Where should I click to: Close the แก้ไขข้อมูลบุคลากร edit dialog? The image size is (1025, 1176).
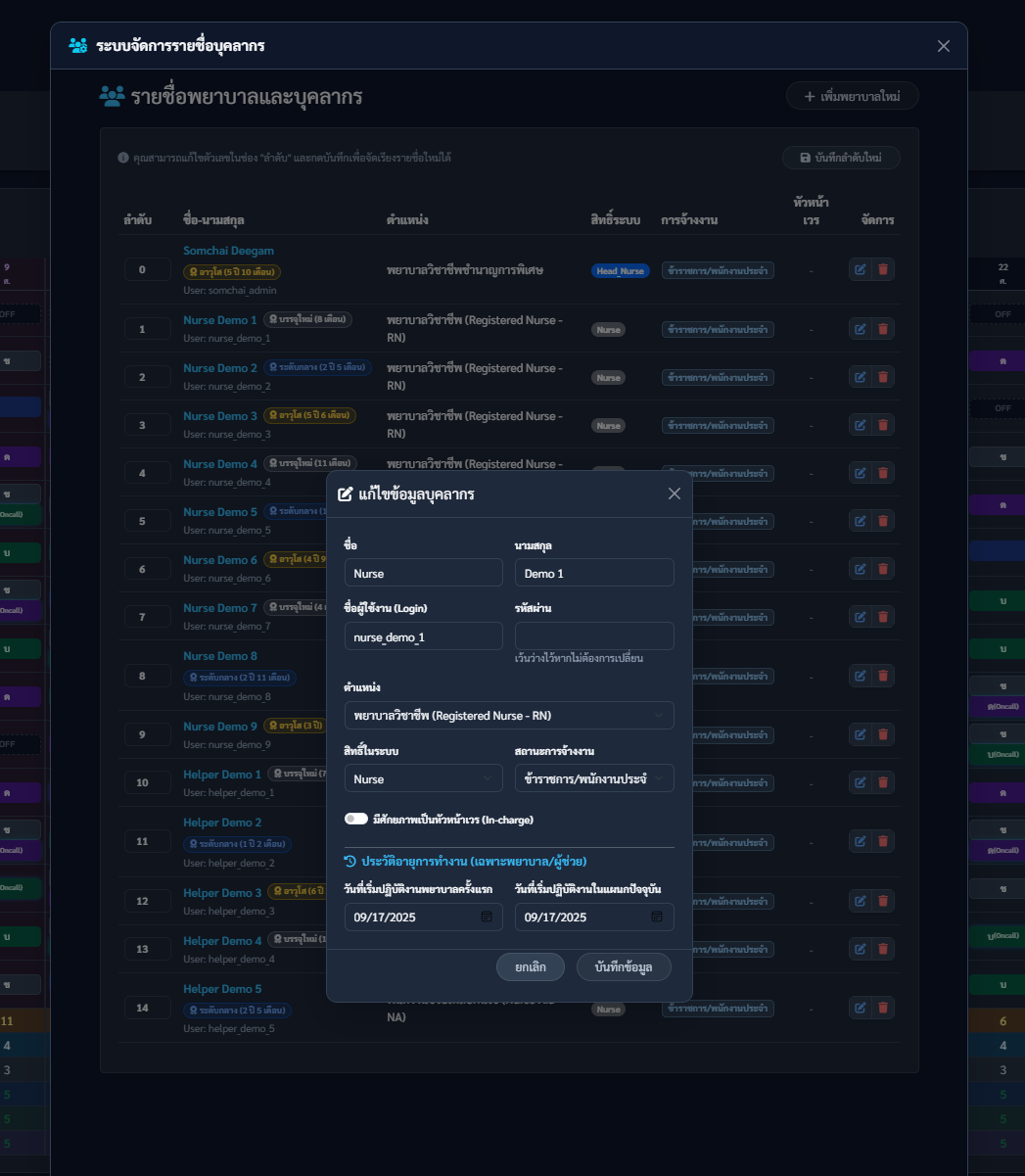click(674, 494)
